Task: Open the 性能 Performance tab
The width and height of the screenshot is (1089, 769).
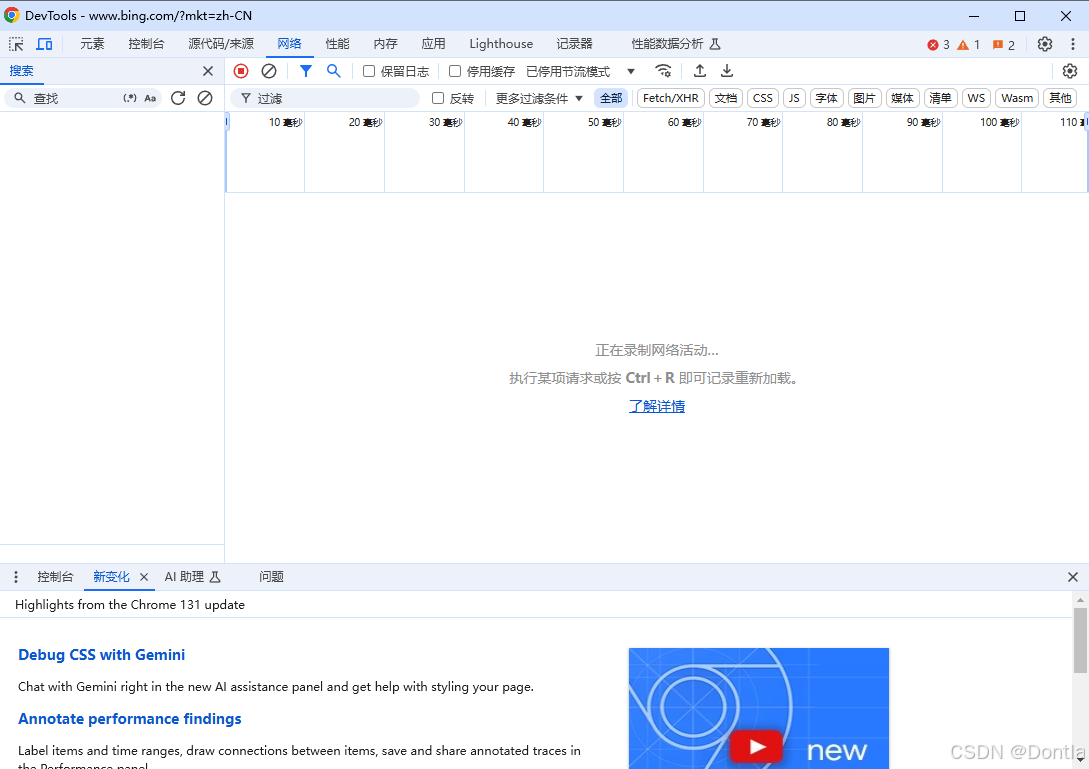Action: coord(337,44)
